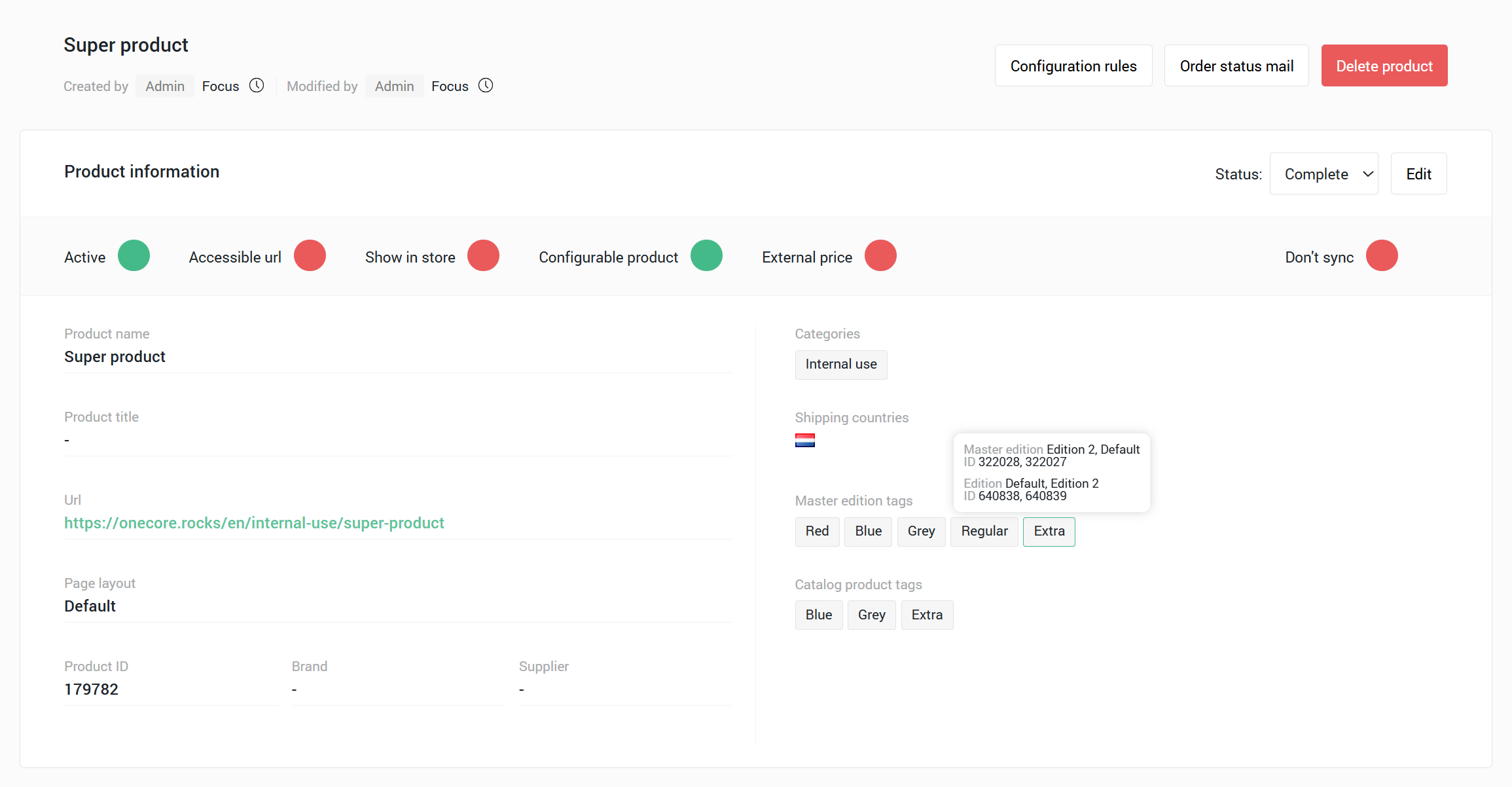Open Configuration rules

[1073, 66]
